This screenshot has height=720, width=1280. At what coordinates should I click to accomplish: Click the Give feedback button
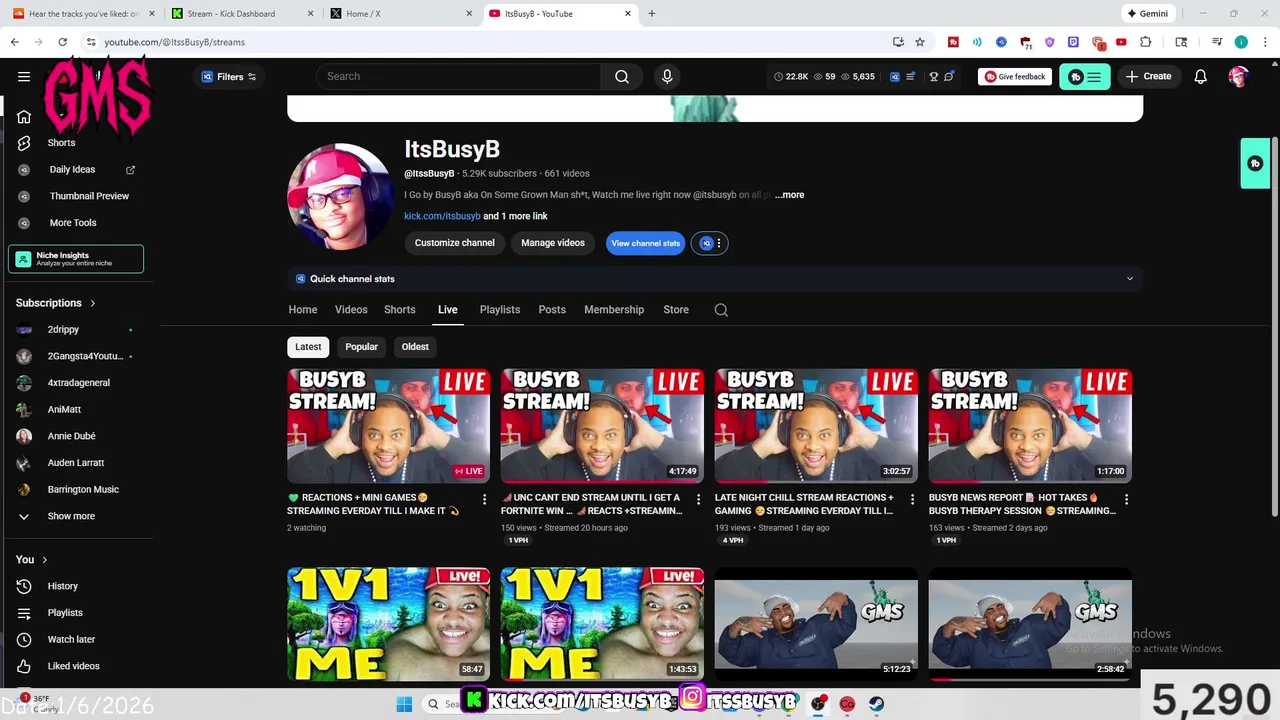(x=1015, y=76)
